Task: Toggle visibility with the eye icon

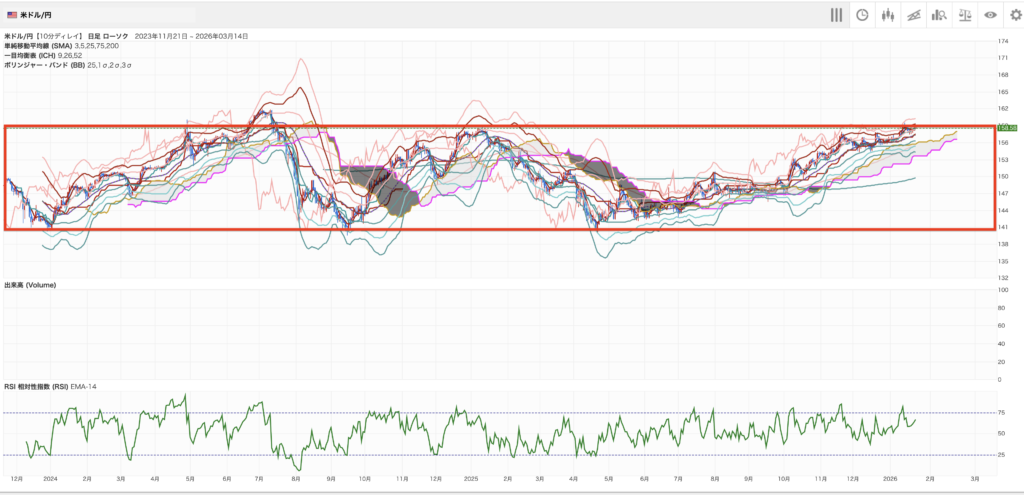Action: (x=990, y=15)
